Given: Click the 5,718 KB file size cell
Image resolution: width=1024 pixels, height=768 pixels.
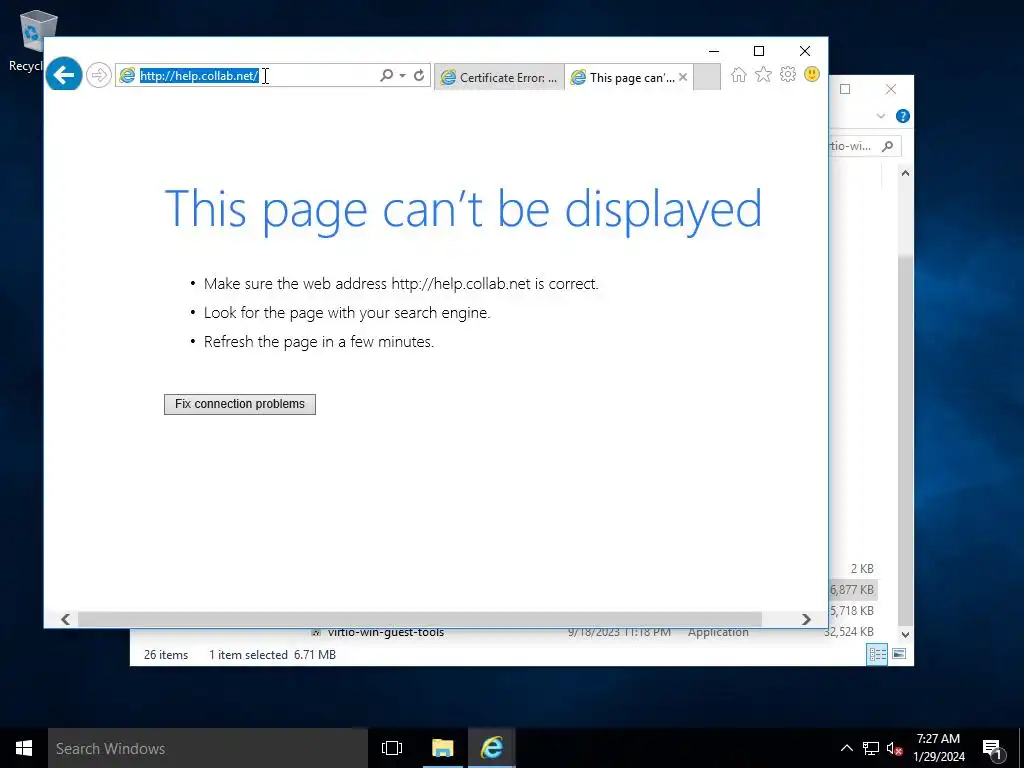Looking at the screenshot, I should [852, 611].
